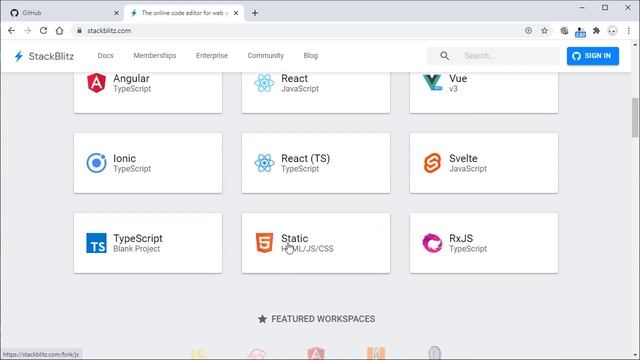Click the page vertical scrollbar thumb
640x360 pixels.
point(635,118)
